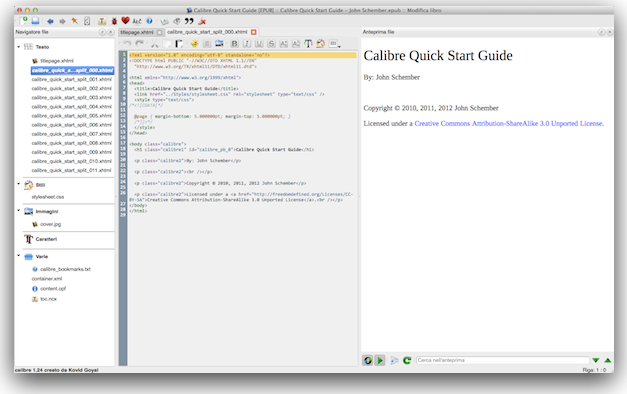Float the Navigatore file panel button
627x394 pixels.
[102, 32]
